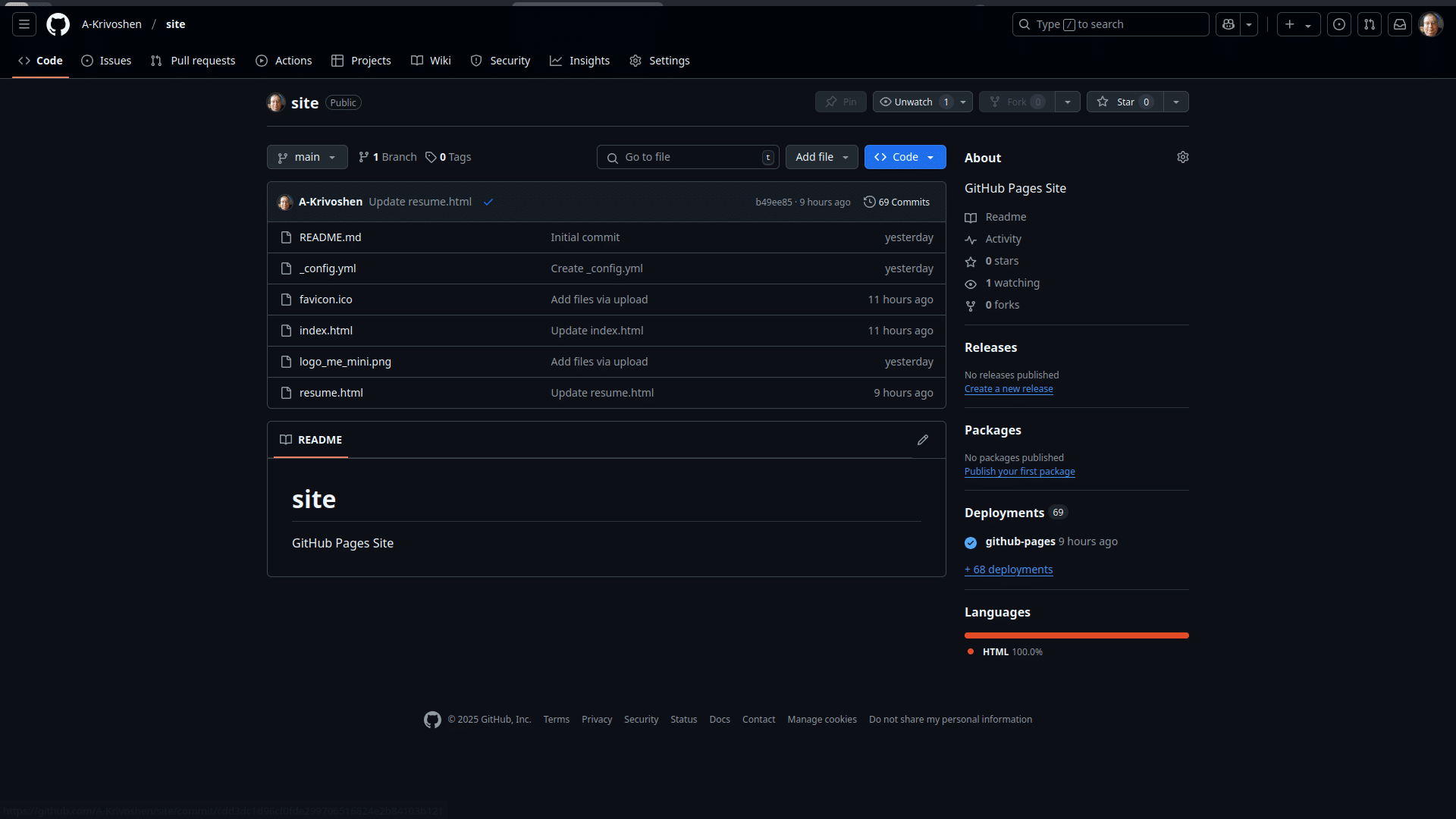Star the site repository
This screenshot has height=819, width=1456.
1126,102
